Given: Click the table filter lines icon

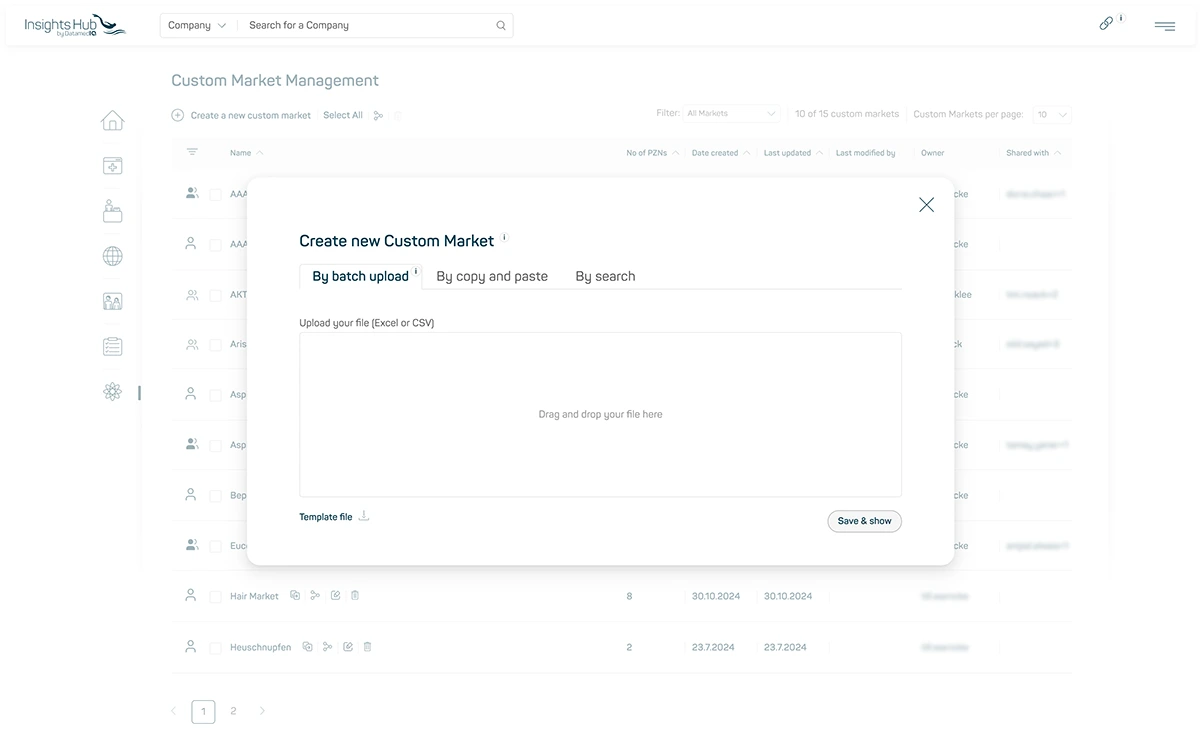Looking at the screenshot, I should (x=192, y=152).
